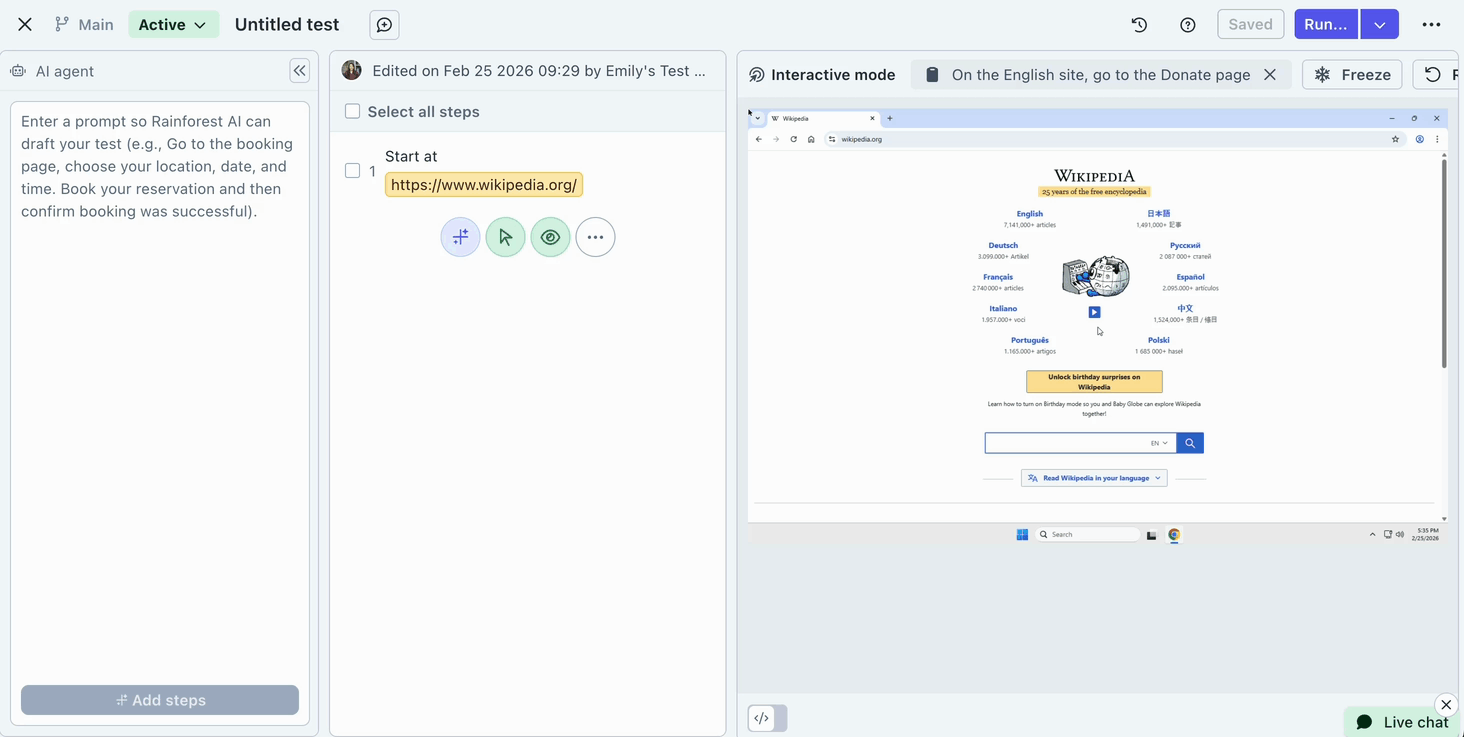
Task: Click the blue magnifier search button
Action: [1190, 443]
